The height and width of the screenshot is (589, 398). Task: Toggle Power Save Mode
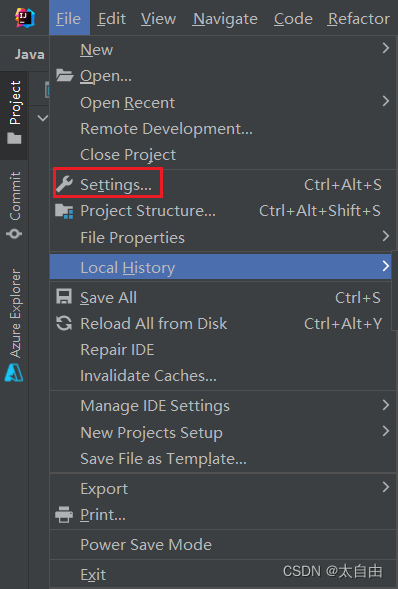point(146,545)
